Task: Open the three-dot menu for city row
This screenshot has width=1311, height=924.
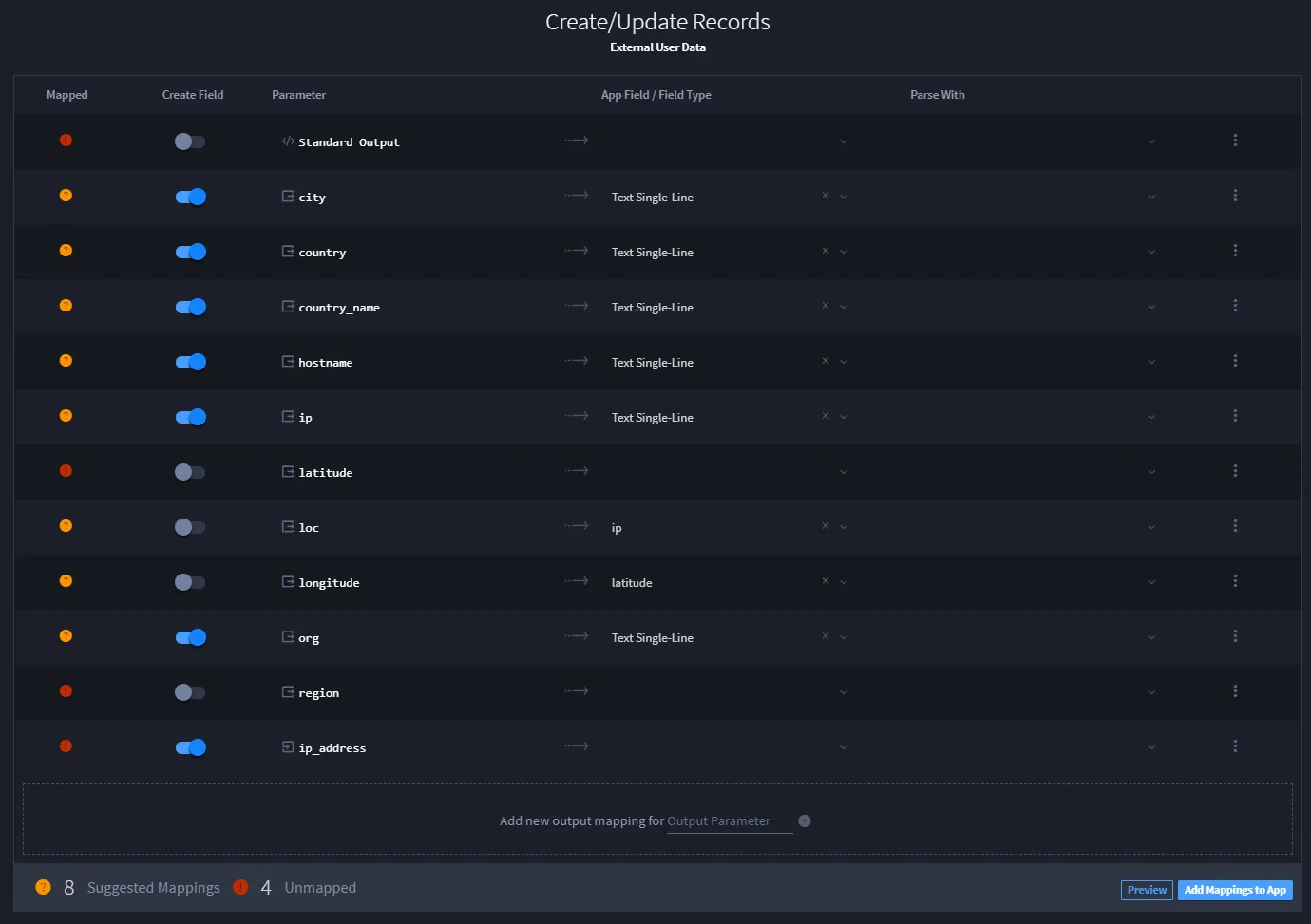Action: pos(1235,196)
